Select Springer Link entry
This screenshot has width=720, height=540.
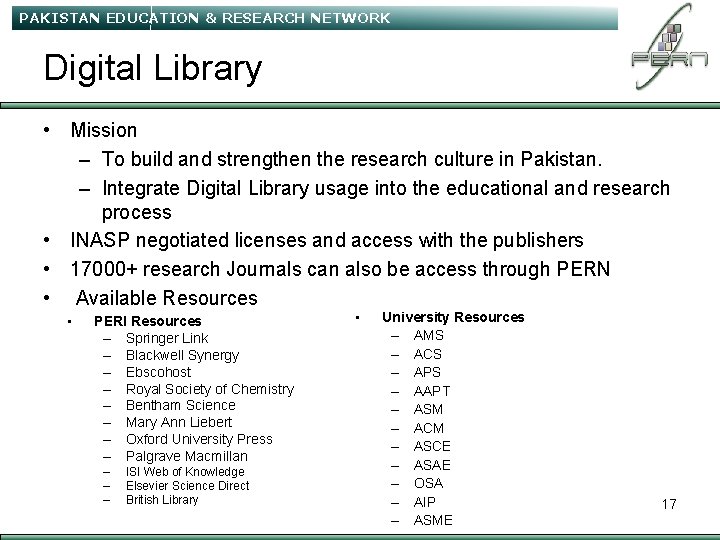click(x=167, y=338)
